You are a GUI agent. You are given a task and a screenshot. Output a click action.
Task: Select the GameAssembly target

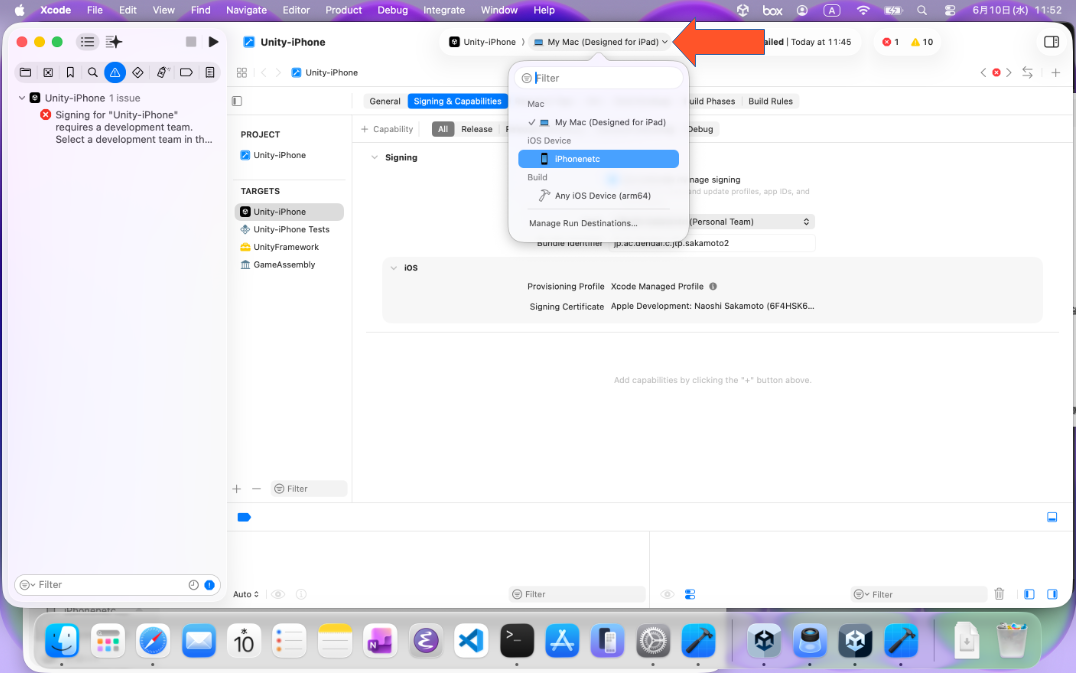point(289,265)
